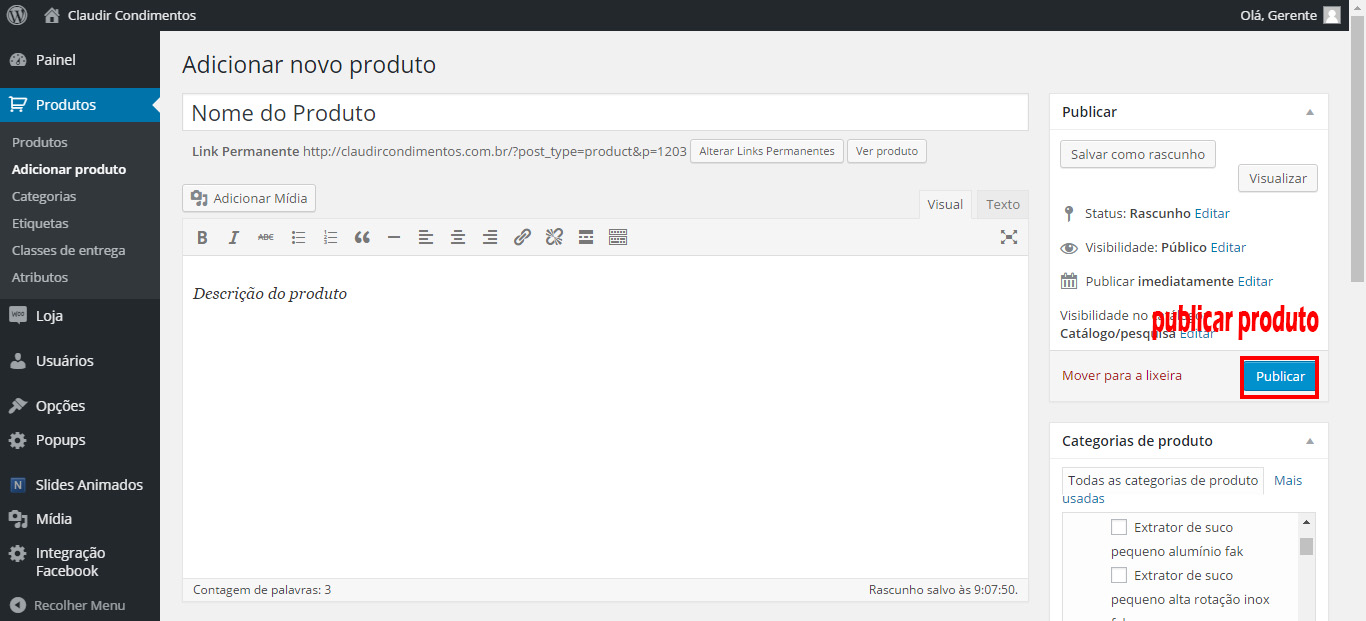The height and width of the screenshot is (621, 1366).
Task: Check the first Extrator de suco category
Action: click(x=1119, y=527)
